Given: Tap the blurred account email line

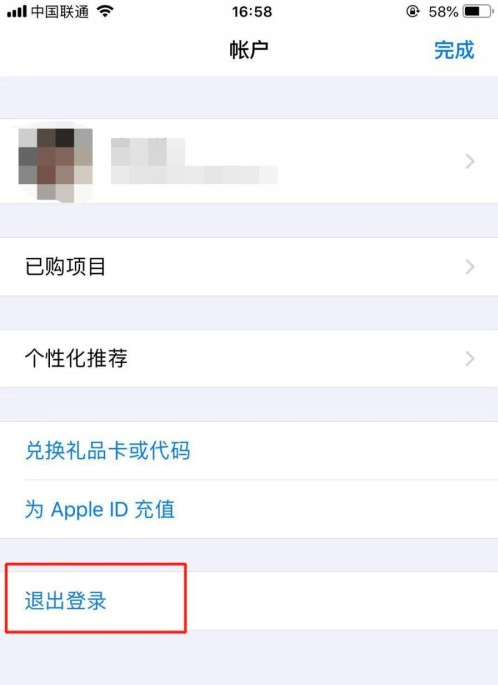Looking at the screenshot, I should (194, 175).
